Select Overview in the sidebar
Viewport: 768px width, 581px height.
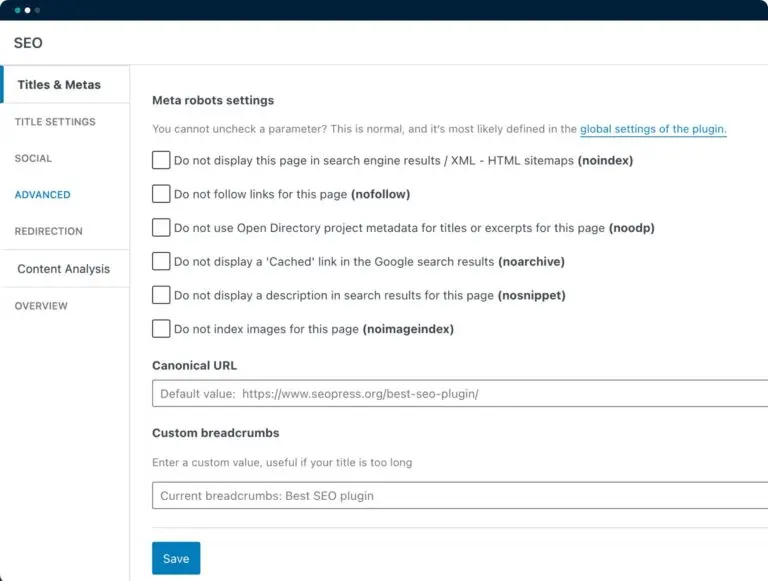[41, 306]
